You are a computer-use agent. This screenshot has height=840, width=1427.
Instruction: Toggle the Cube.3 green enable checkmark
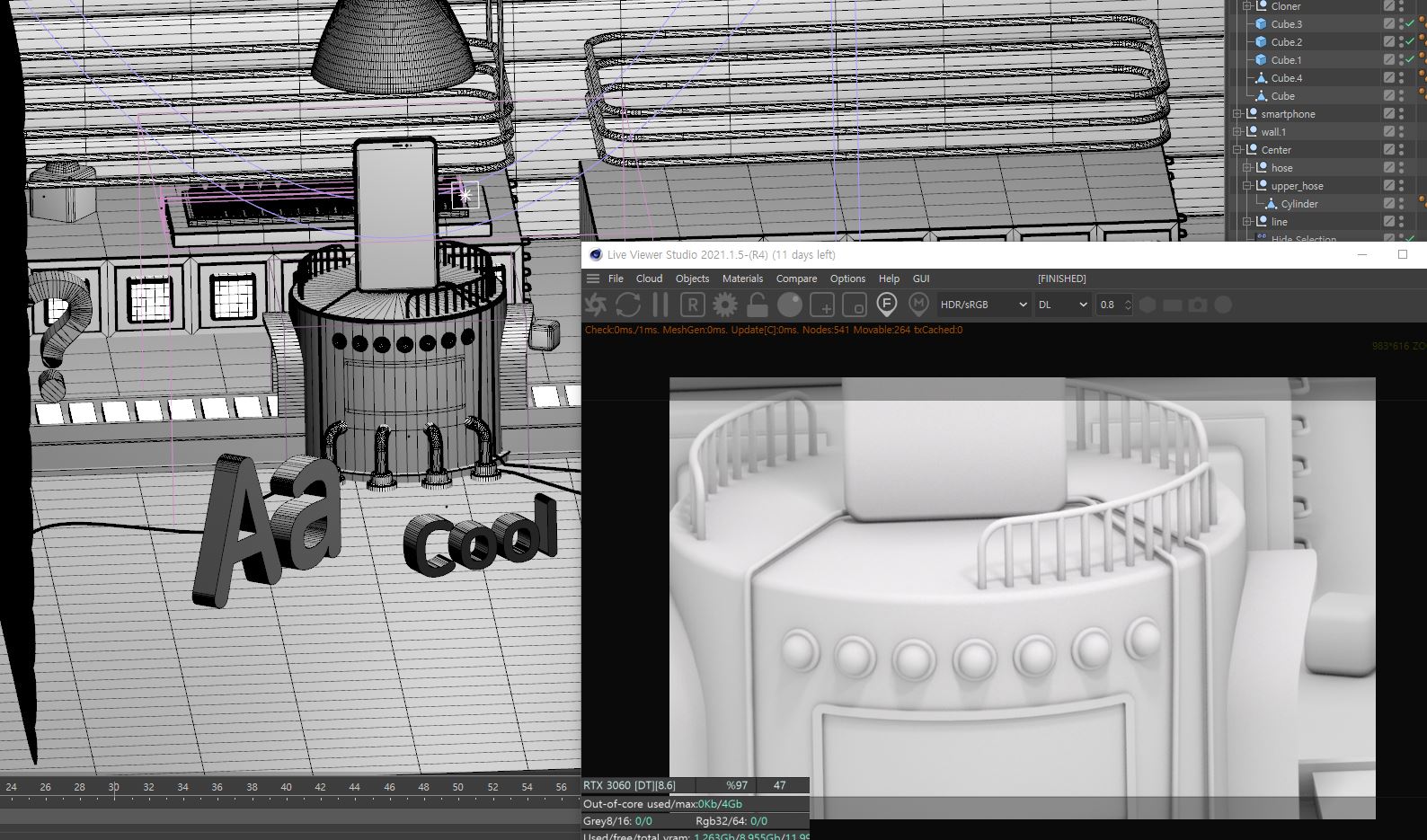[1410, 24]
